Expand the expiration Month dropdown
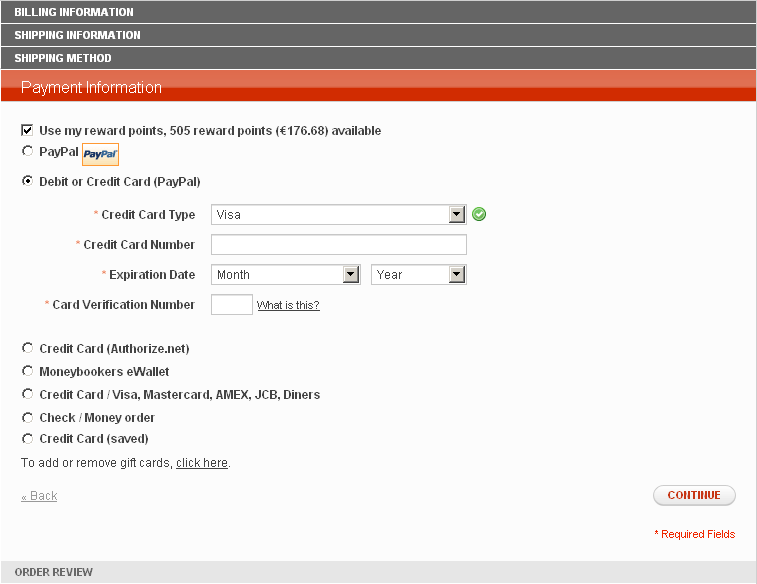757x584 pixels. click(286, 275)
